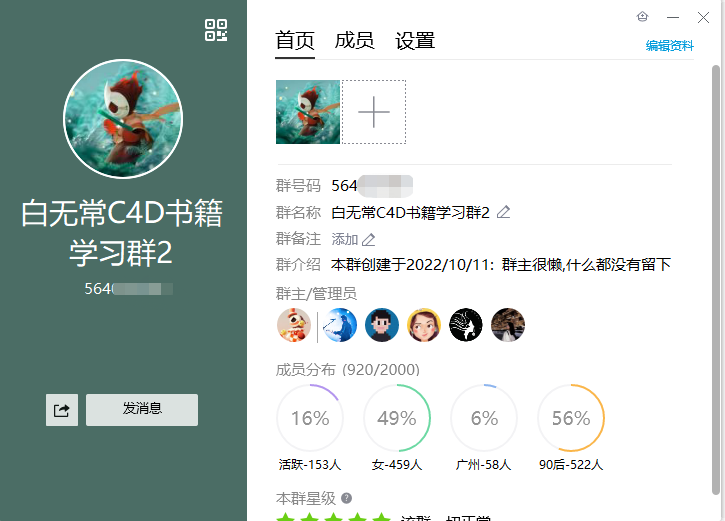Open the 本群星级 help question icon
Viewport: 725px width, 521px height.
point(346,498)
